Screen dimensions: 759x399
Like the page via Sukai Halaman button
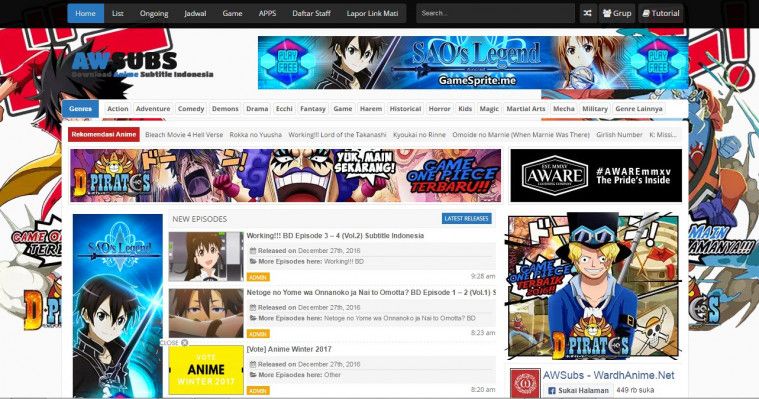[578, 390]
